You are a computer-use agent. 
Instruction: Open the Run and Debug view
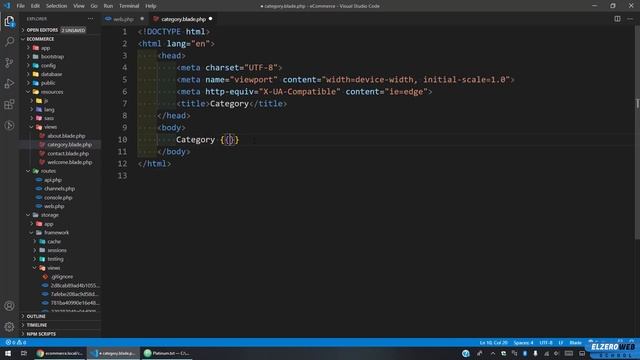pyautogui.click(x=9, y=83)
